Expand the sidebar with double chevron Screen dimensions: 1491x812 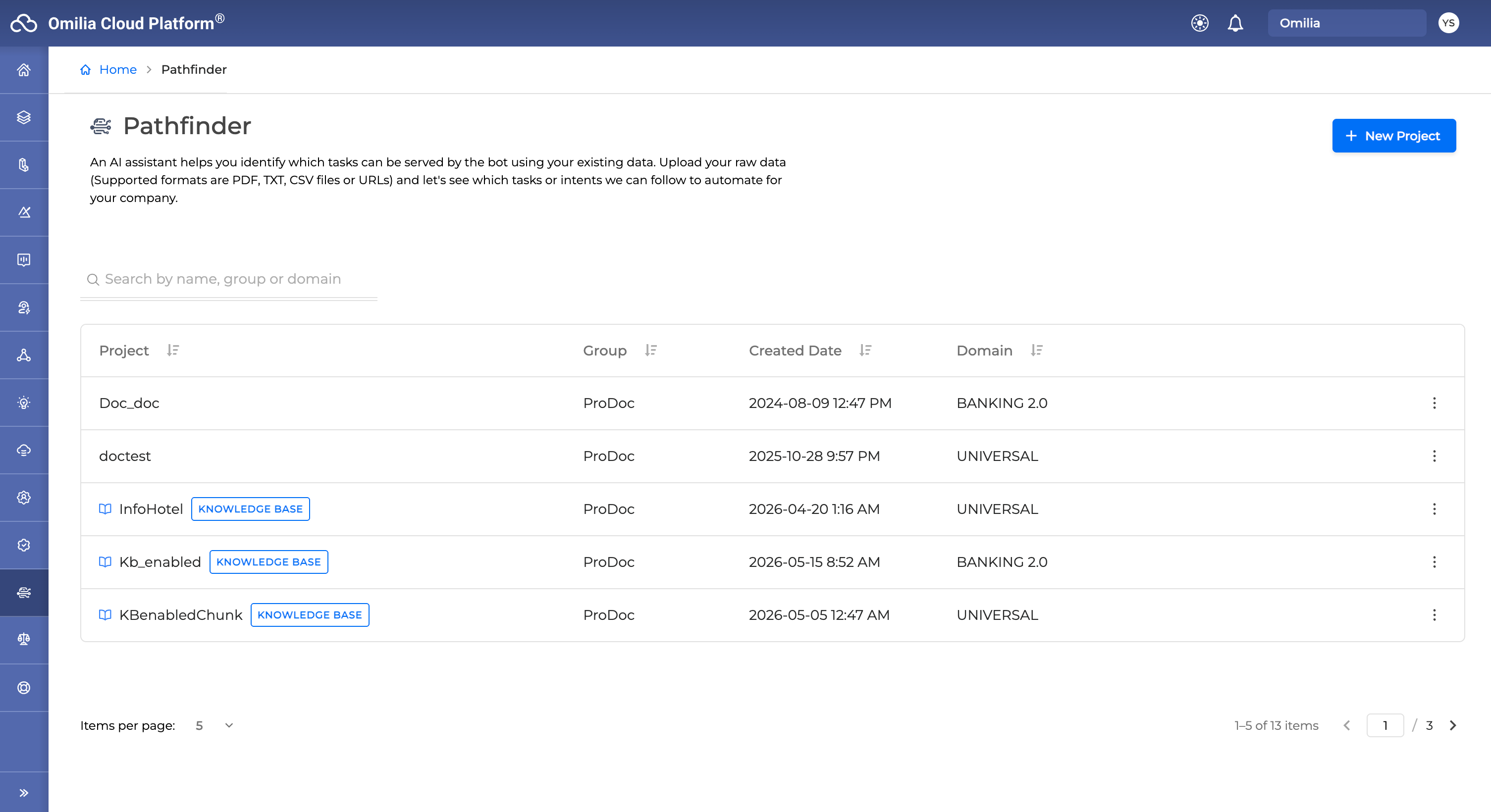[x=24, y=793]
